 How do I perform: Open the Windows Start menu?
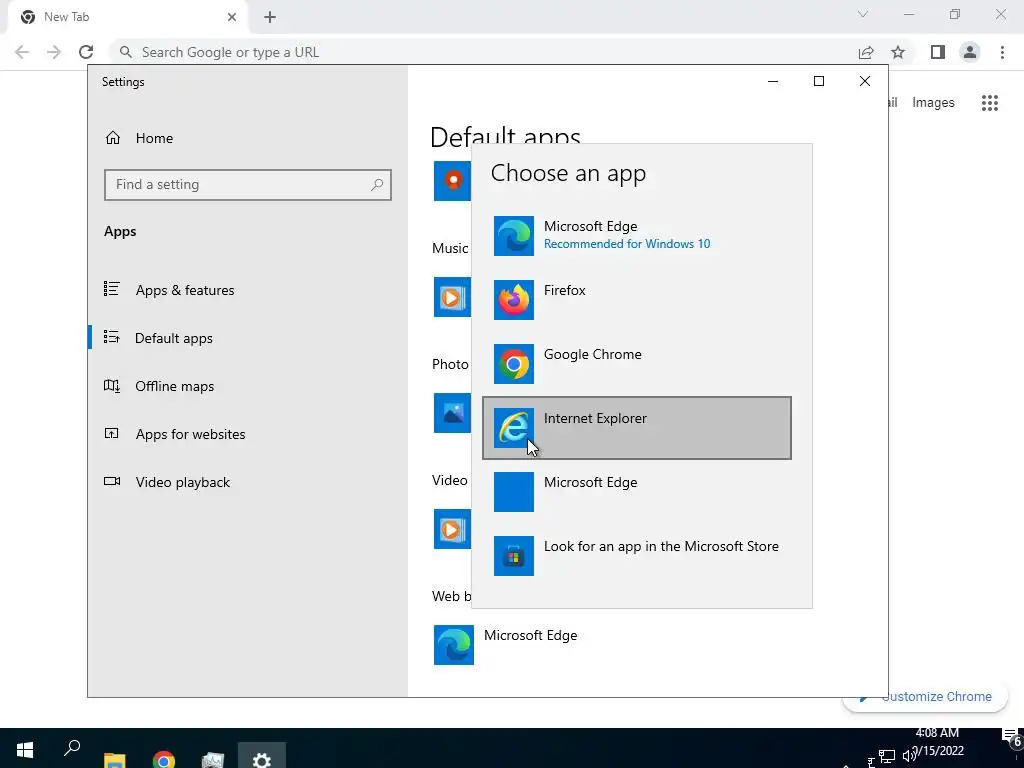[24, 749]
